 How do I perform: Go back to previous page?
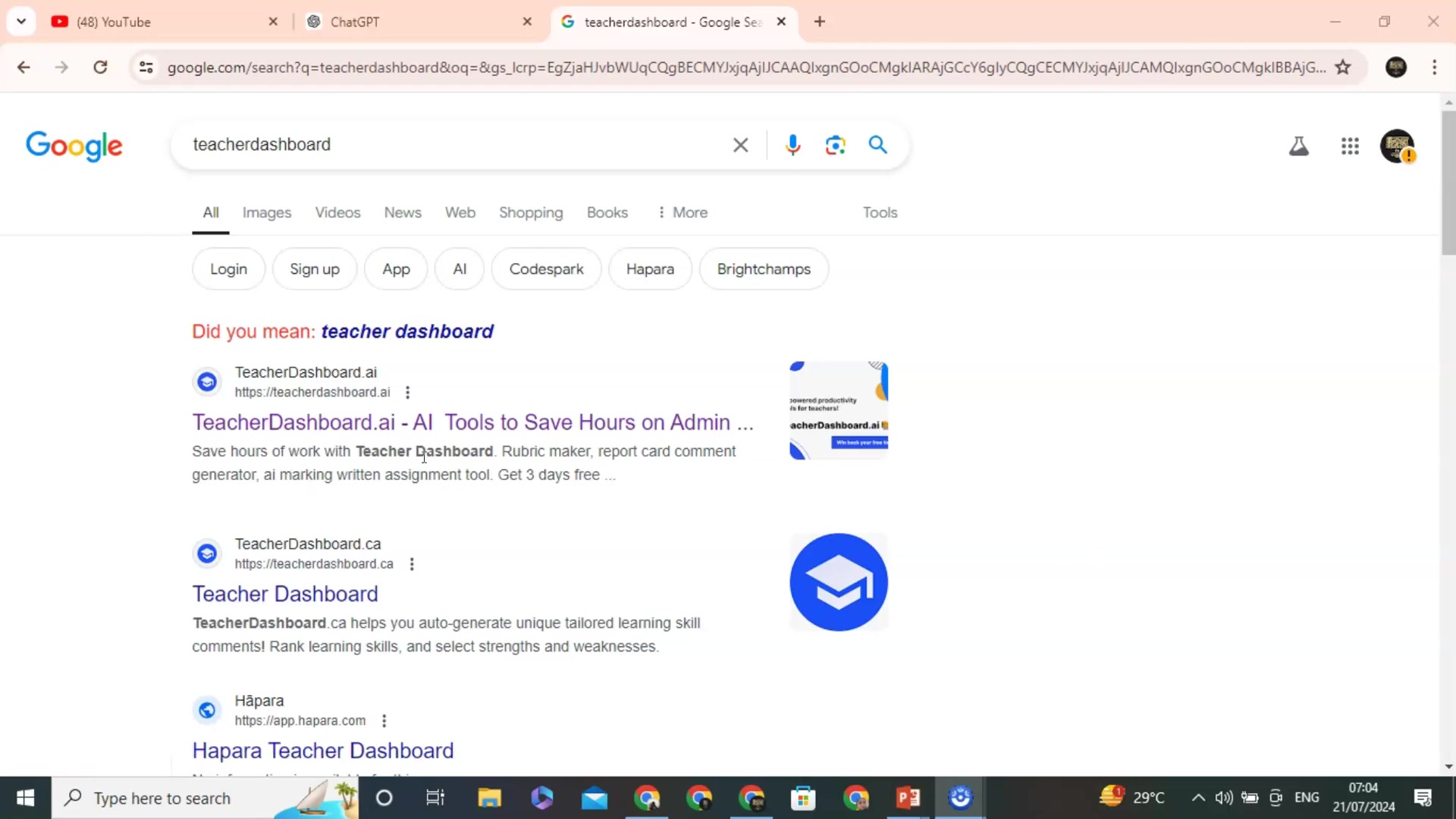(24, 67)
